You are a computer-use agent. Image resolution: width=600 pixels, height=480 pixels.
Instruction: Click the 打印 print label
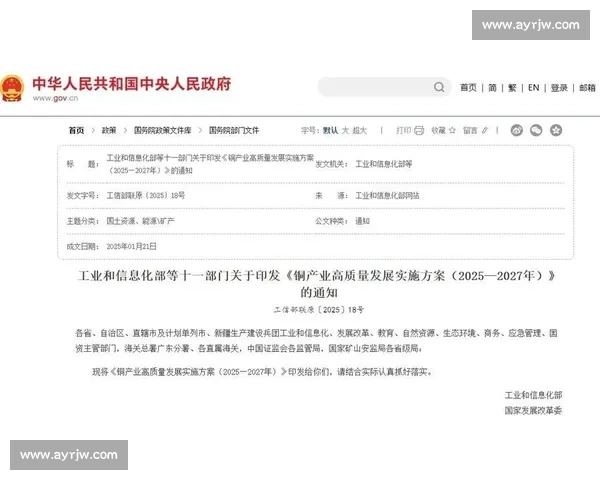403,131
